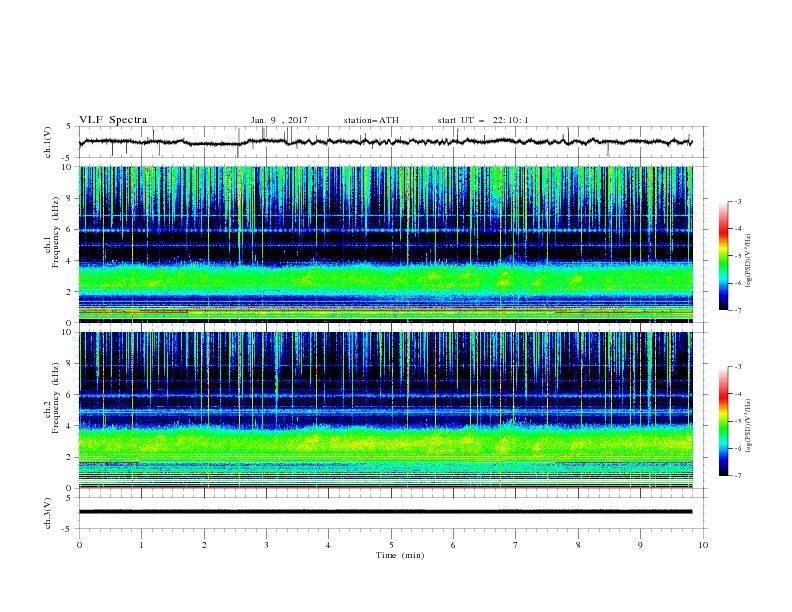Viewport: 792px width, 612px height.
Task: Click the "5" tick on ch.1(V) axis
Action: [69, 127]
